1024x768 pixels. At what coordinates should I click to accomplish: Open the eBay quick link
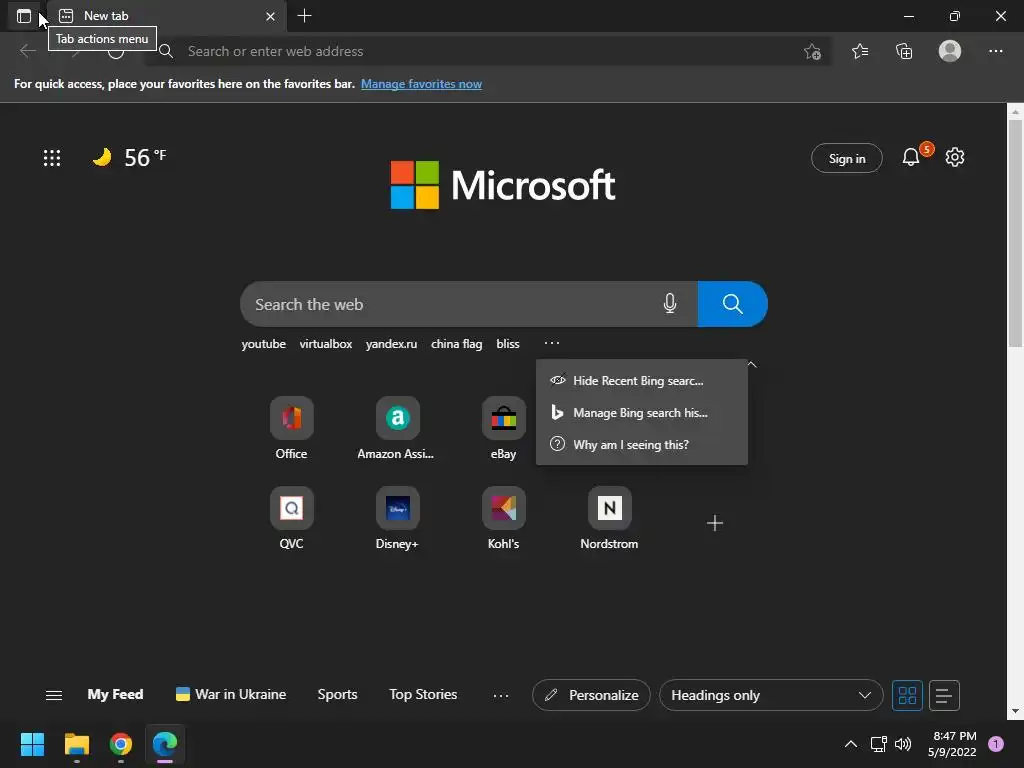click(504, 428)
